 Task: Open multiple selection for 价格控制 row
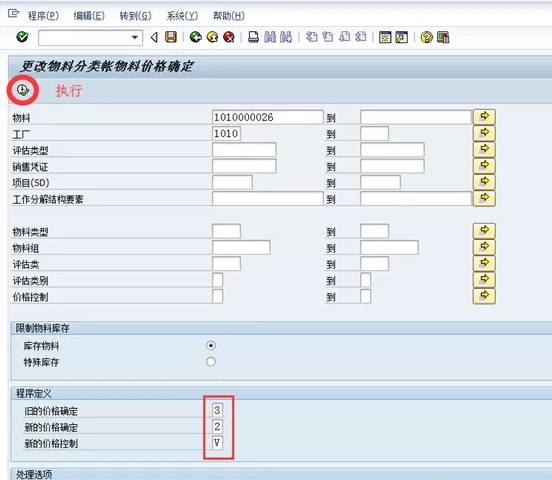pyautogui.click(x=484, y=296)
